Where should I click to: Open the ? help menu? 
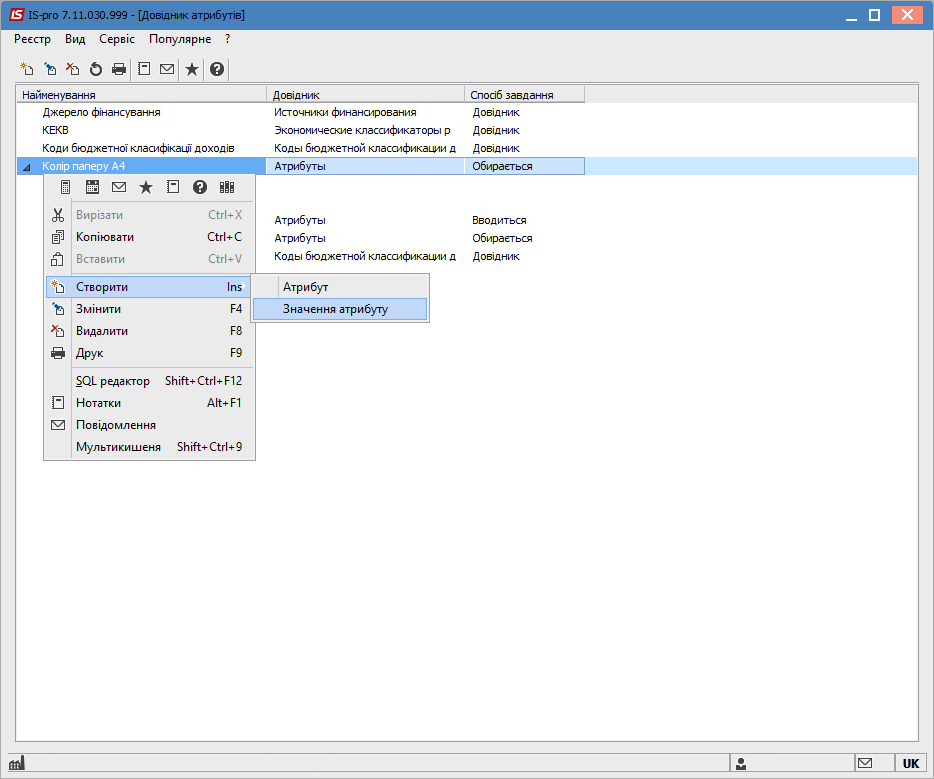pyautogui.click(x=228, y=39)
